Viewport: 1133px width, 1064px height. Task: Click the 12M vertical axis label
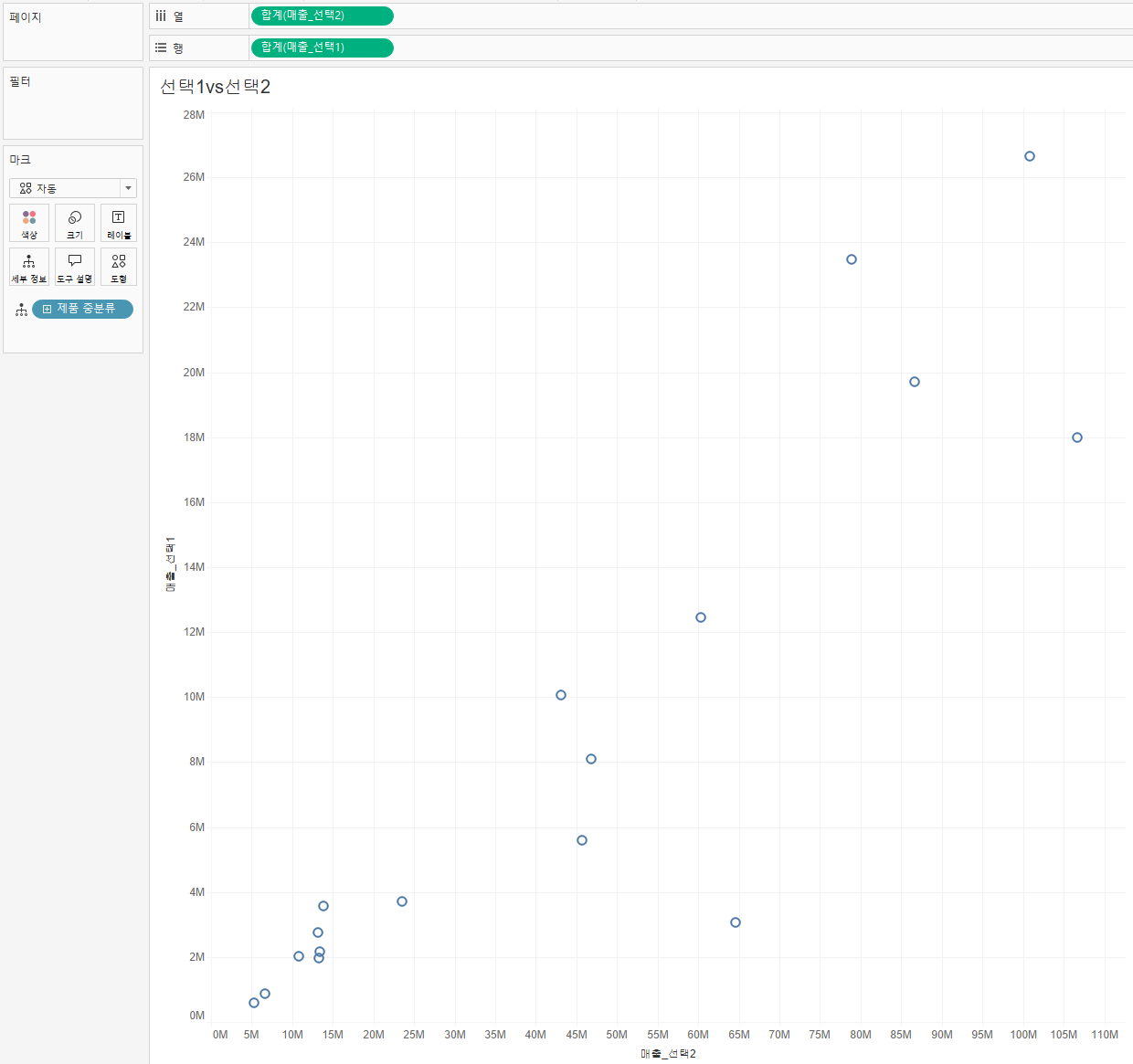click(x=194, y=632)
